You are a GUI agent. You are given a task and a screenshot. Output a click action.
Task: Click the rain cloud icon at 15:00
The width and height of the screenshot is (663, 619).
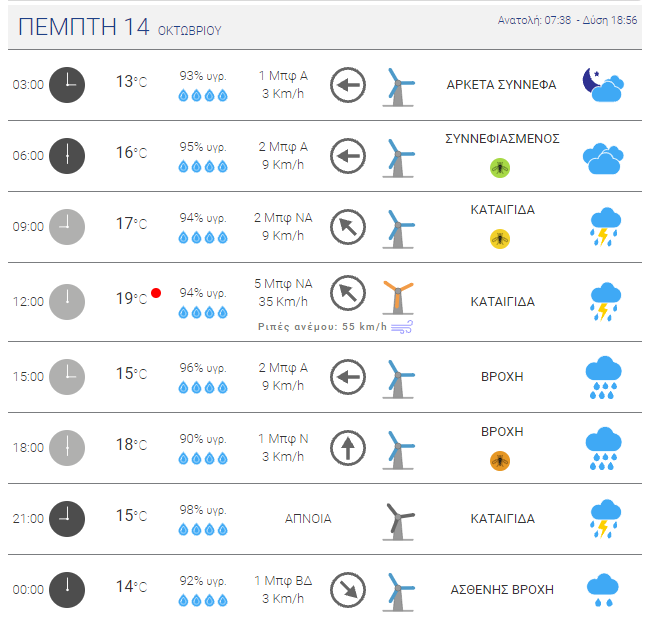coord(603,377)
